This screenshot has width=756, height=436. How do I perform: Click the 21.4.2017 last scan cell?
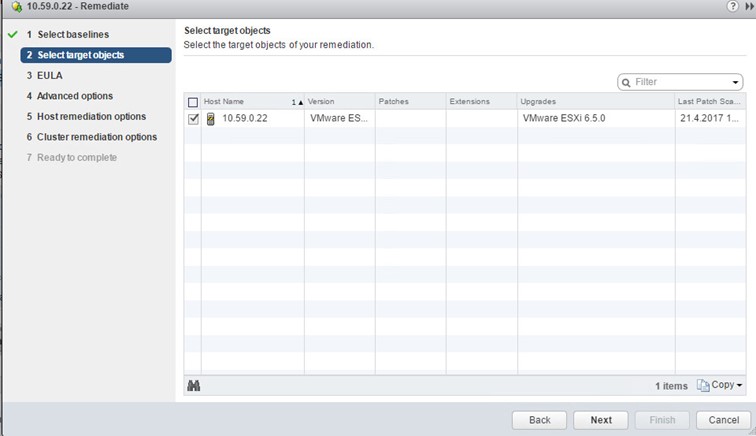(709, 118)
